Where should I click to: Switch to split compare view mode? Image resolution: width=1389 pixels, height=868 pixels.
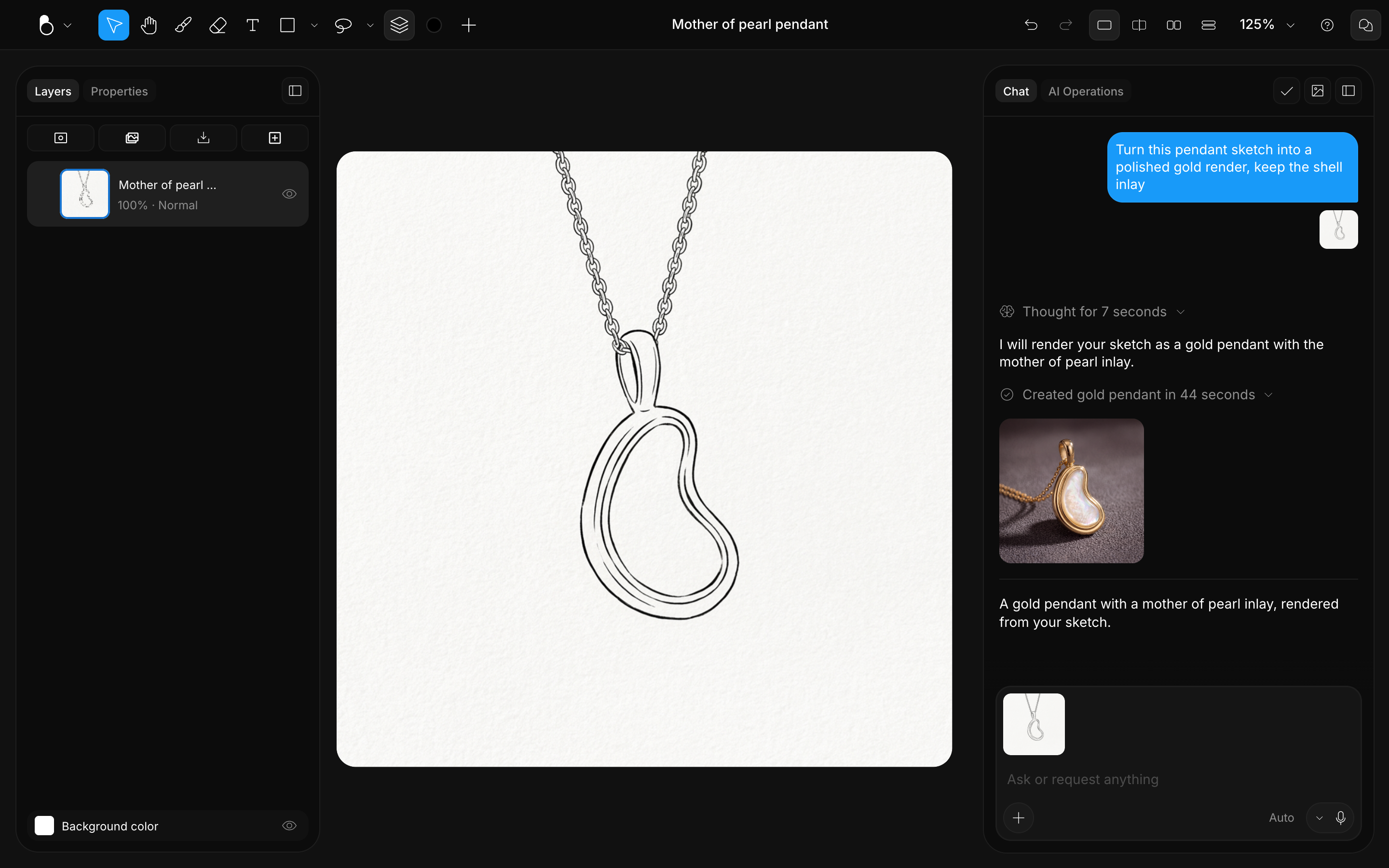(1139, 25)
